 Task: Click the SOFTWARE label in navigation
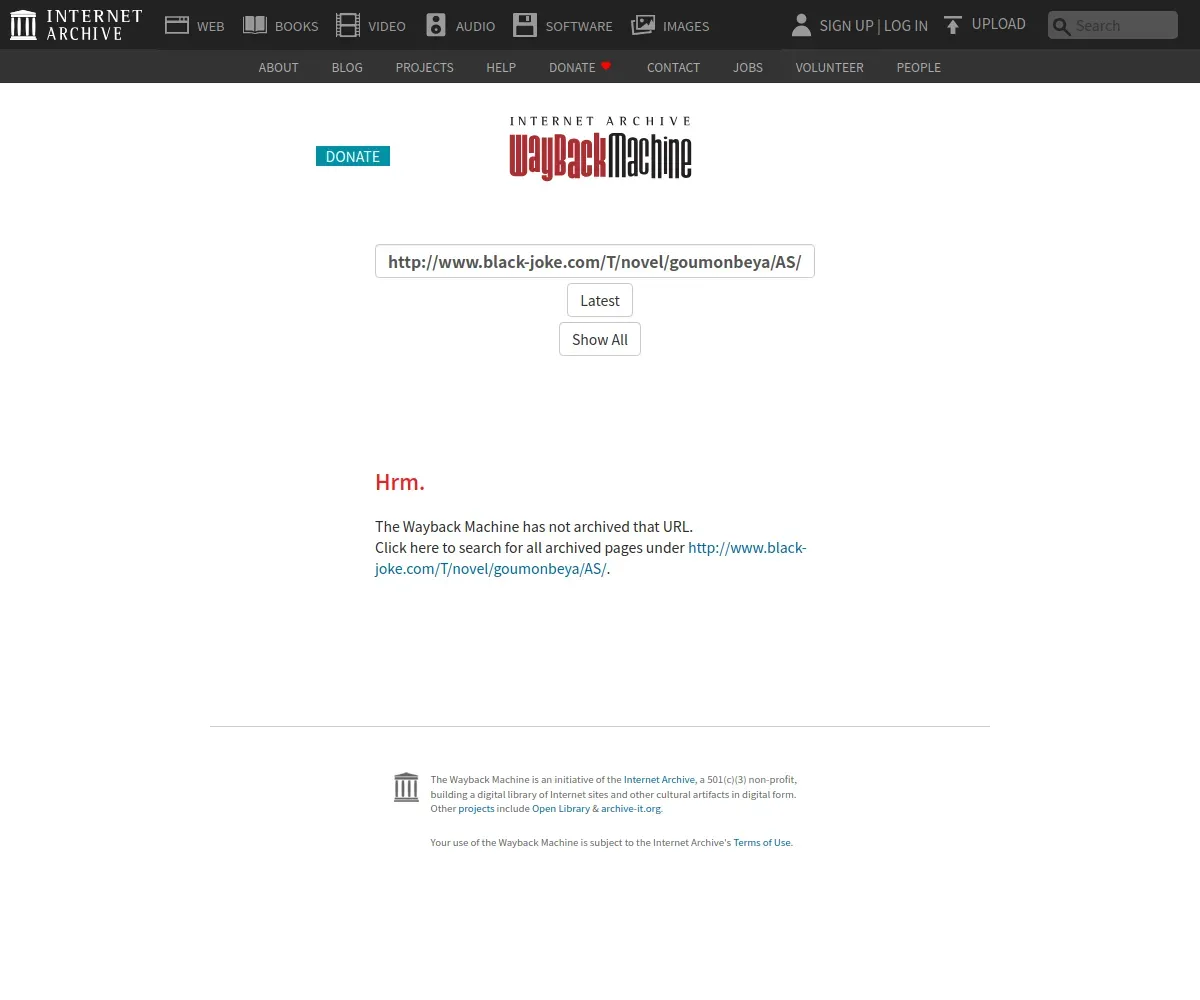(x=579, y=26)
